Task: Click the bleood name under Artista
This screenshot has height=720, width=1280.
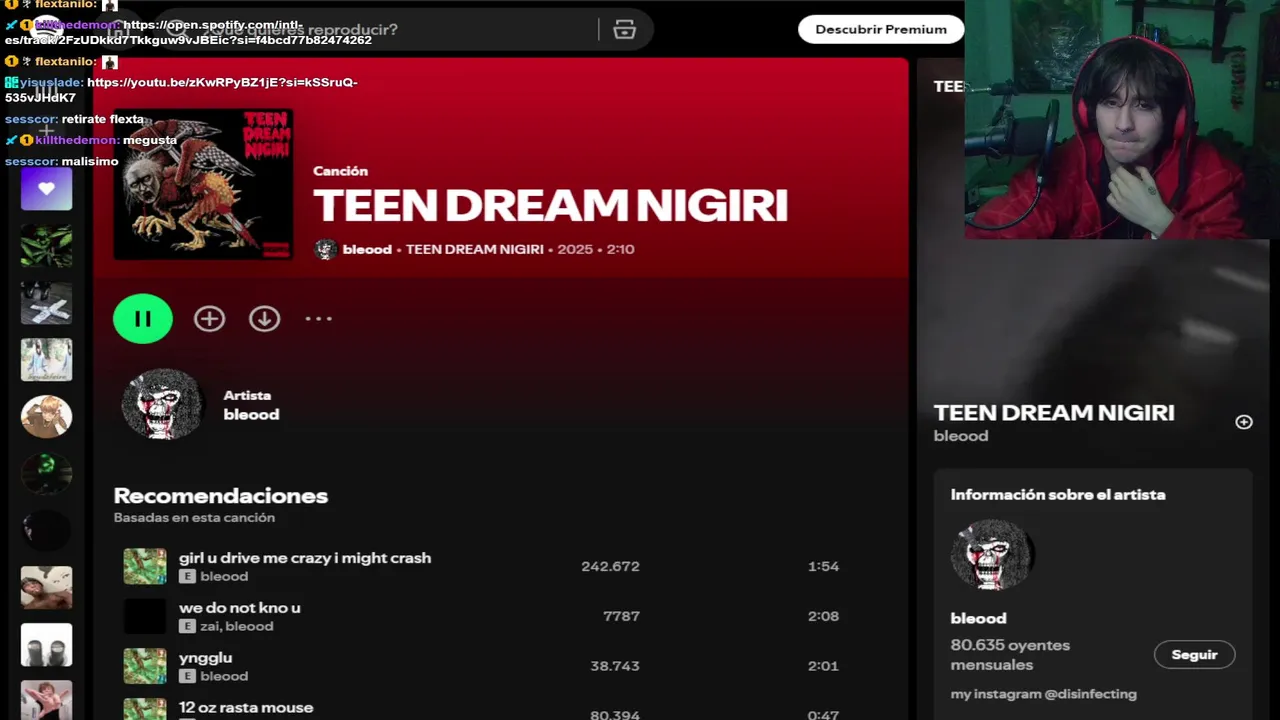Action: pyautogui.click(x=251, y=414)
